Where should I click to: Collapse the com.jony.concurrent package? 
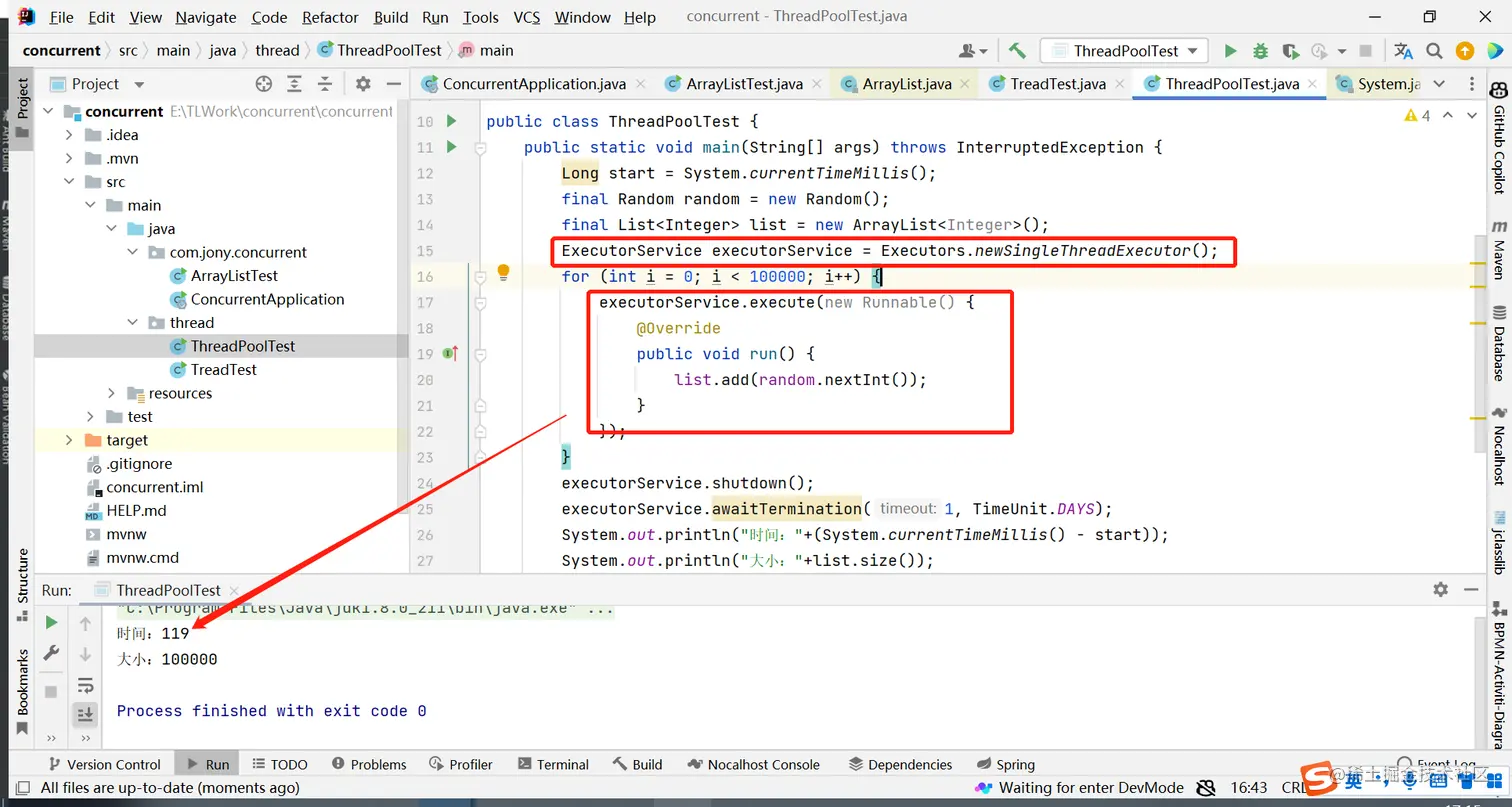pyautogui.click(x=133, y=252)
